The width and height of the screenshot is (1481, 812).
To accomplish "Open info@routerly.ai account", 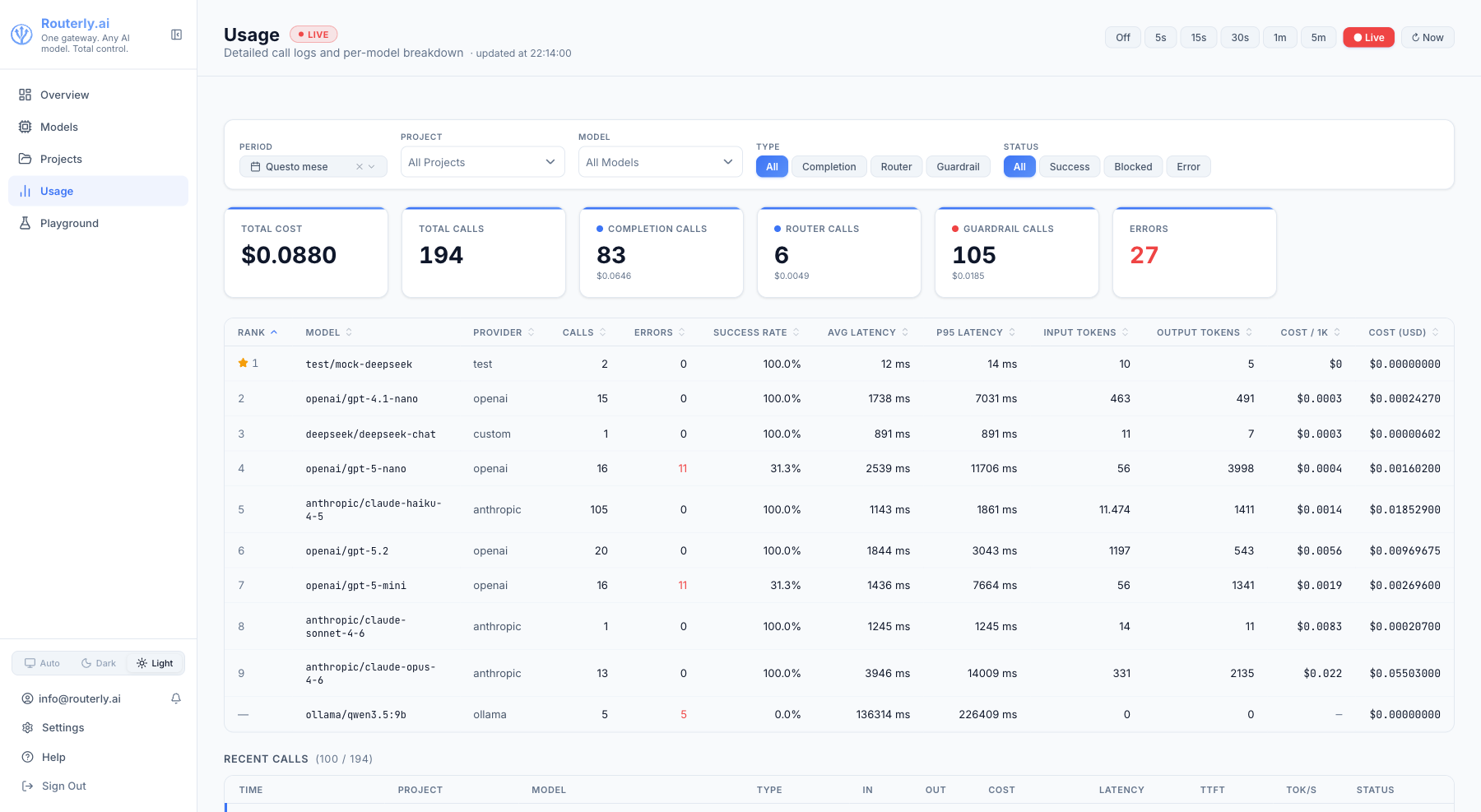I will tap(71, 698).
